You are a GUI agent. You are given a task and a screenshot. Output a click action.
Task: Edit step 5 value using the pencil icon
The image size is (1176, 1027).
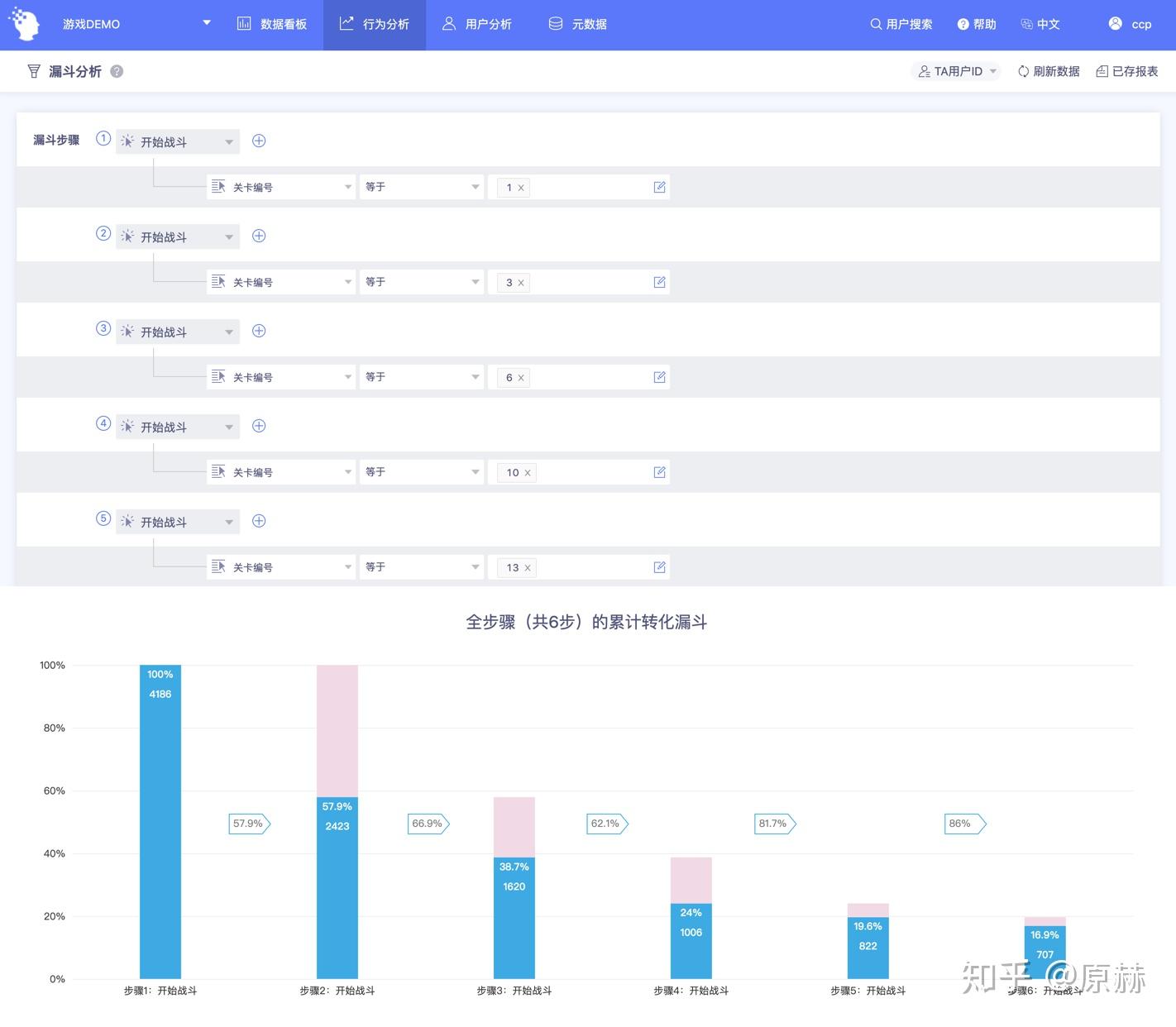click(x=659, y=566)
